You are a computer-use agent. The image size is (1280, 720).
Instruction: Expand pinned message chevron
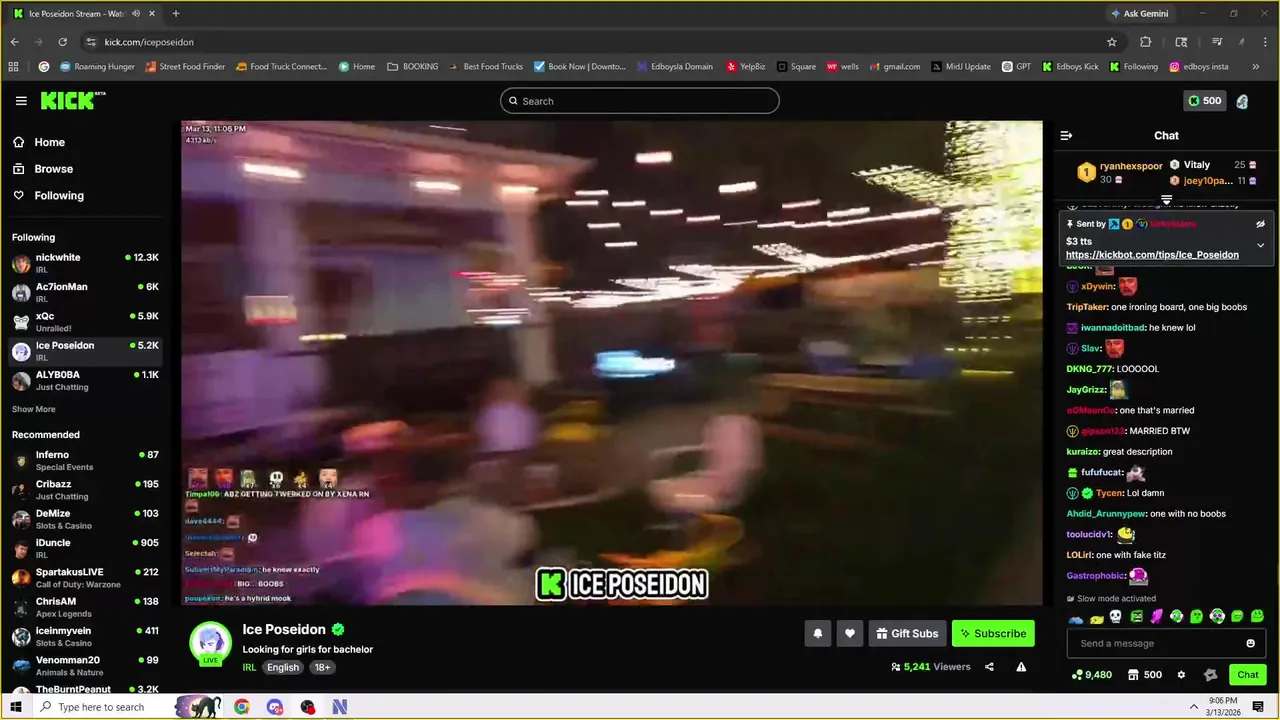pos(1260,245)
